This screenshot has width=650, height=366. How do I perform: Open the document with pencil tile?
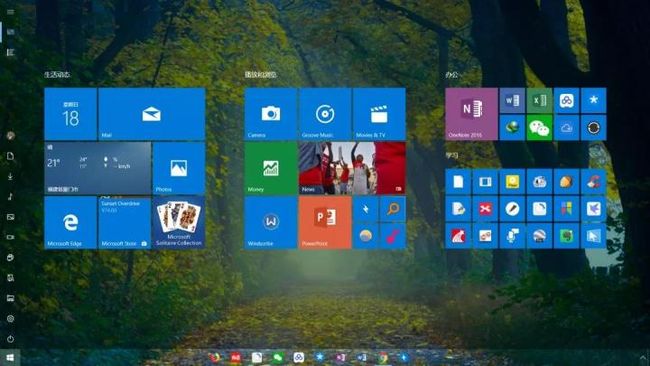coord(458,209)
